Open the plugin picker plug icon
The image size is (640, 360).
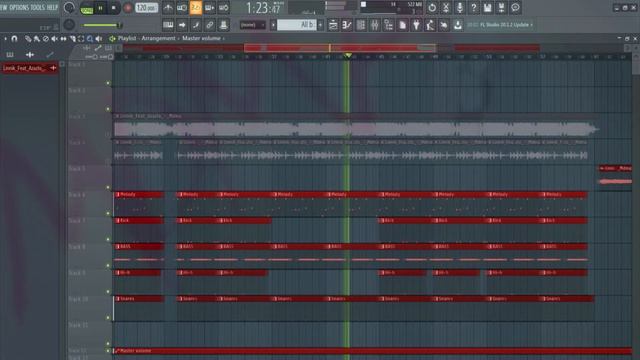coord(416,25)
